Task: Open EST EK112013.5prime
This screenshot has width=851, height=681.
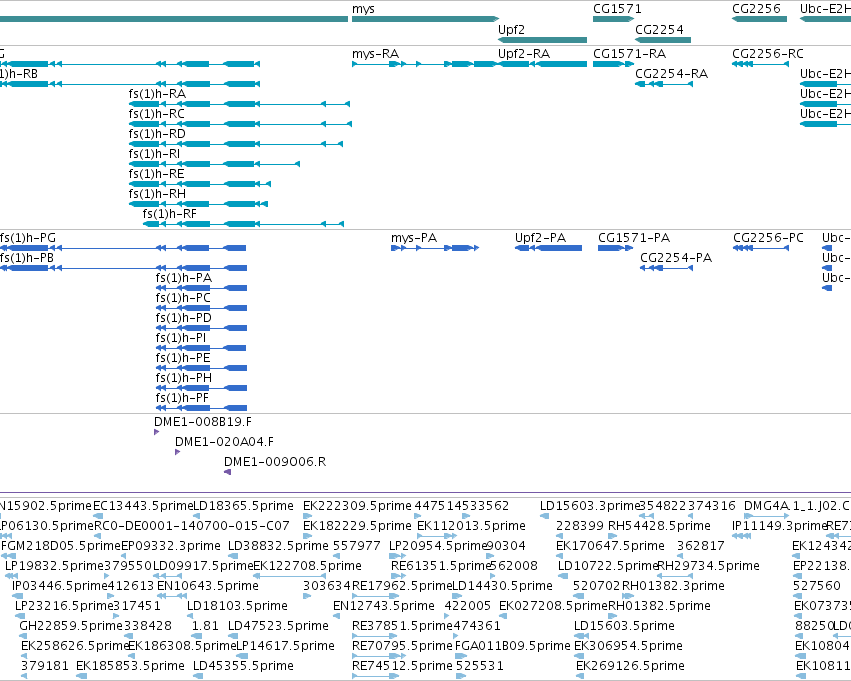Action: (471, 526)
